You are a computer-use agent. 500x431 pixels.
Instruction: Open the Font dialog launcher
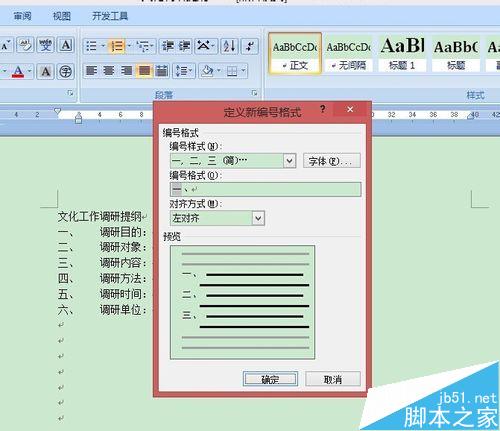pos(70,93)
